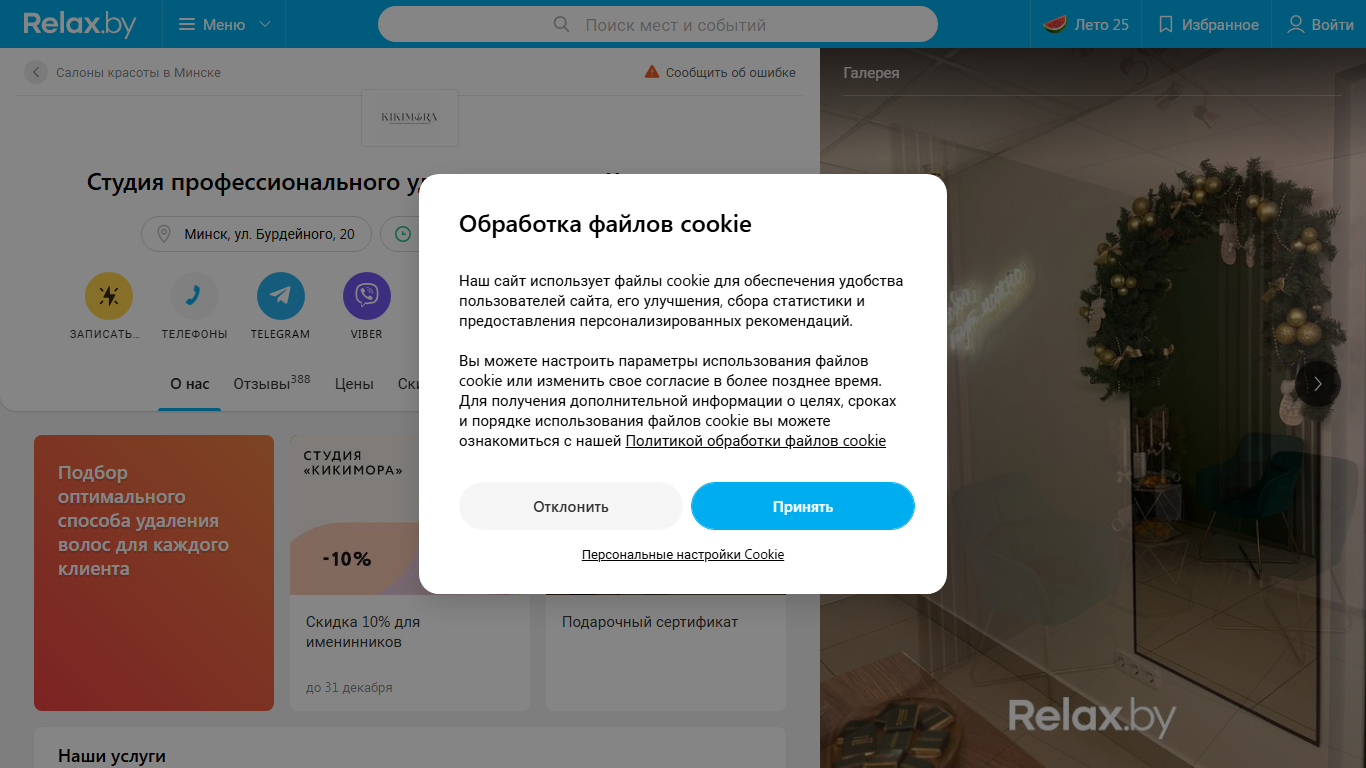
Task: Click the Войти user icon
Action: (1295, 24)
